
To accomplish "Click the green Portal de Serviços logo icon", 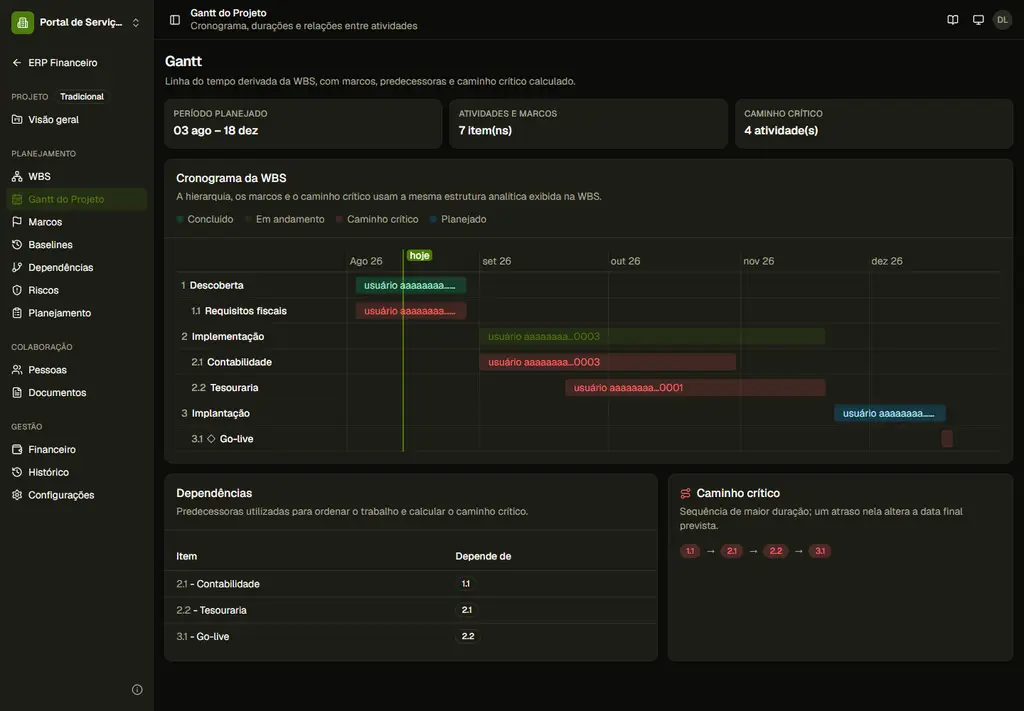I will click(x=22, y=22).
